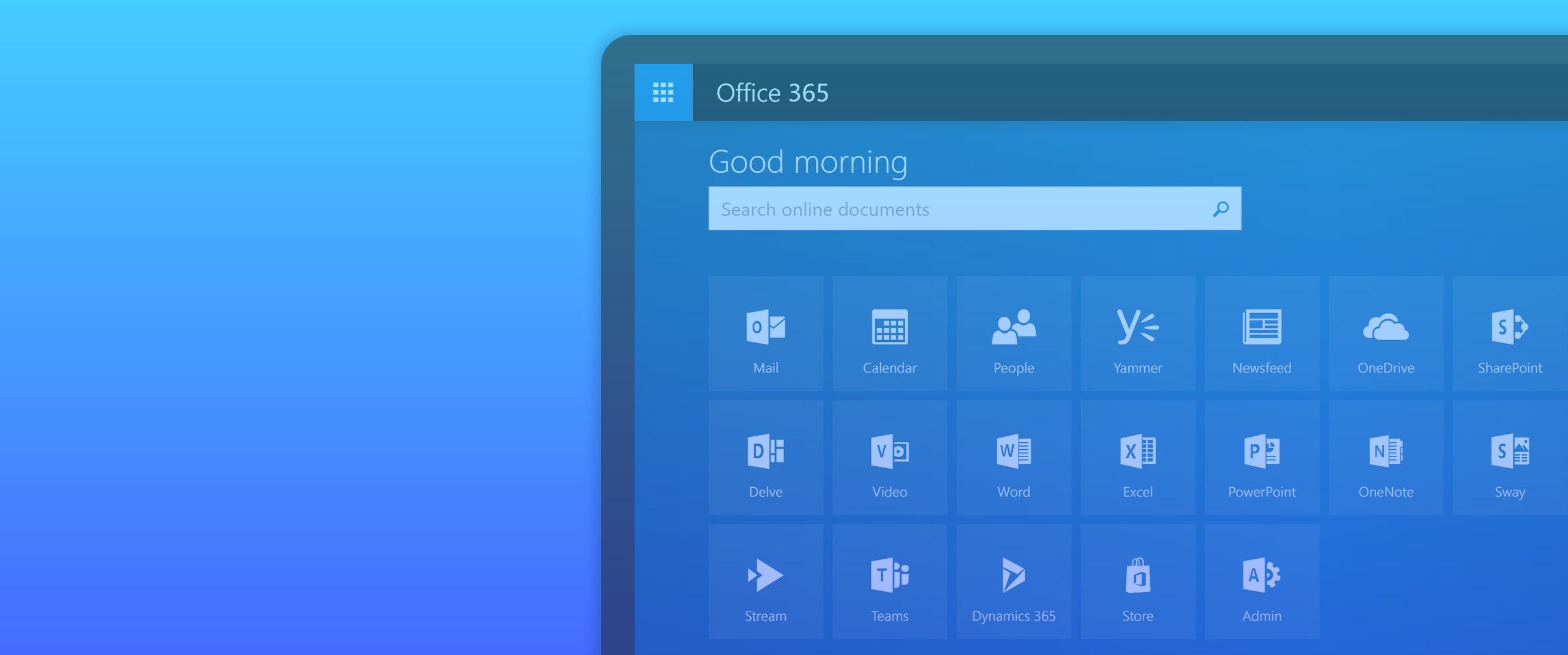
Task: Open the Dynamics 365 tile
Action: click(x=1014, y=581)
